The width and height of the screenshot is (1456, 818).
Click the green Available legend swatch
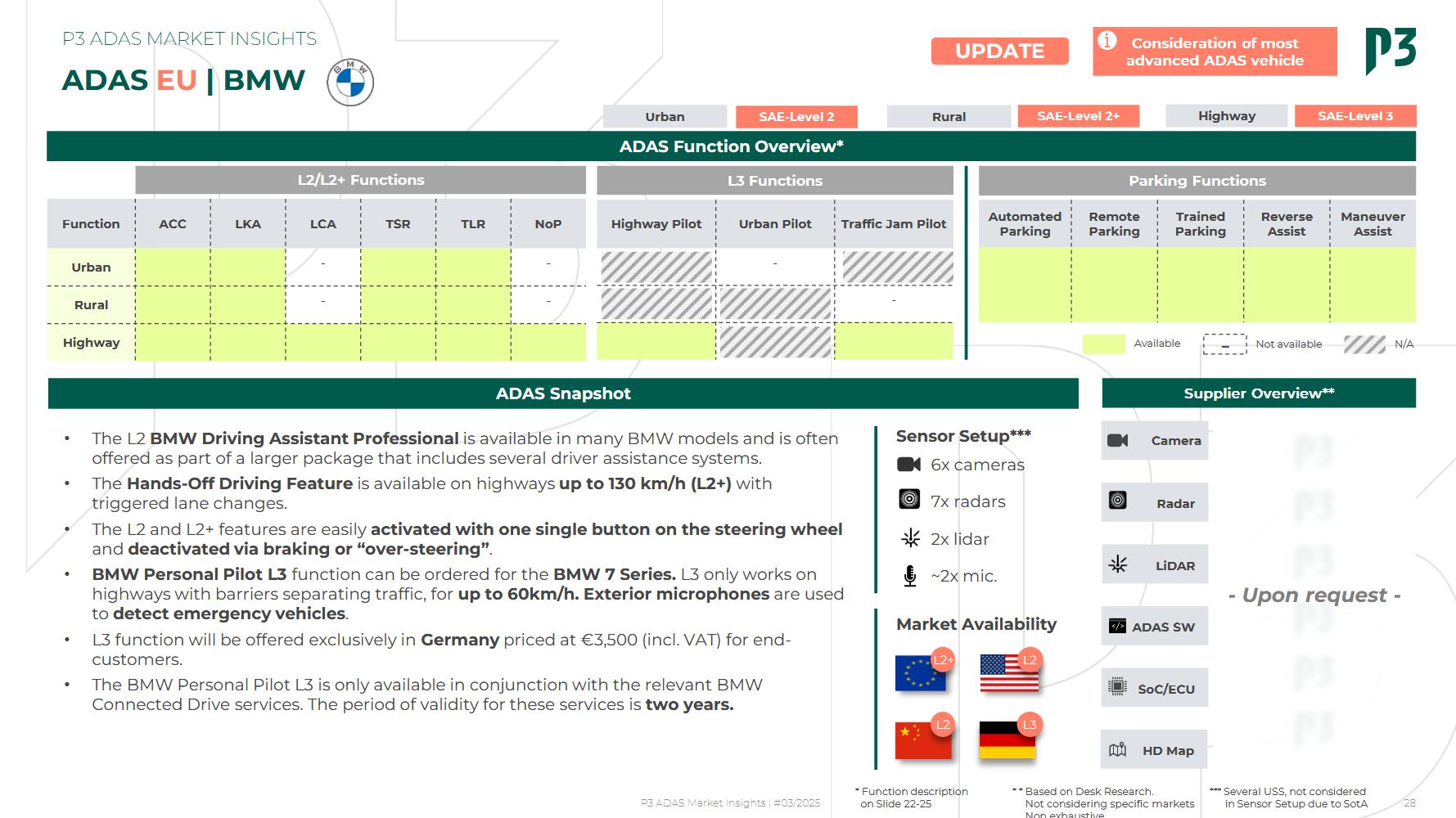pyautogui.click(x=1103, y=344)
